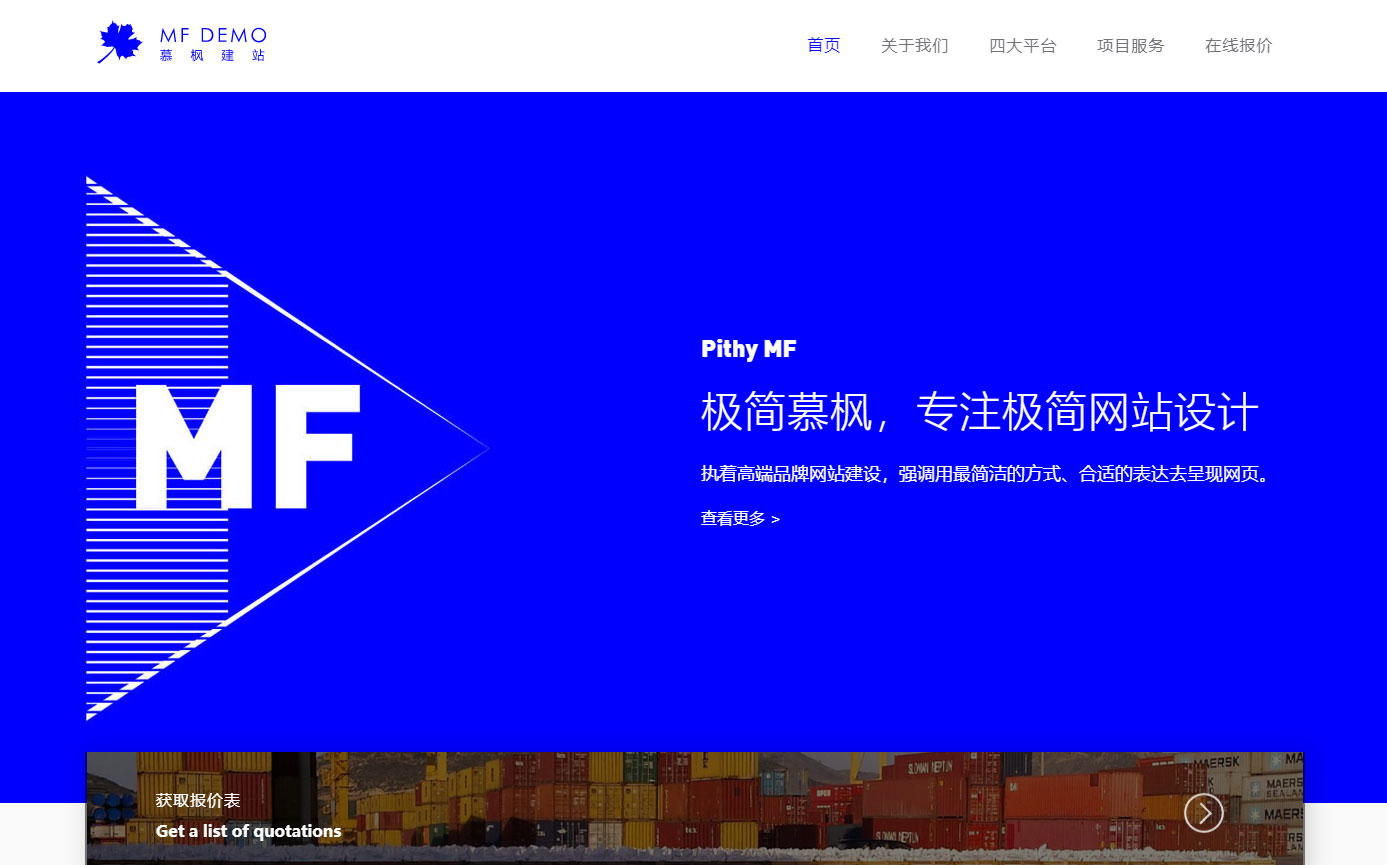Open the 首页 navigation item
Screen dimensions: 1387x865
[x=823, y=45]
